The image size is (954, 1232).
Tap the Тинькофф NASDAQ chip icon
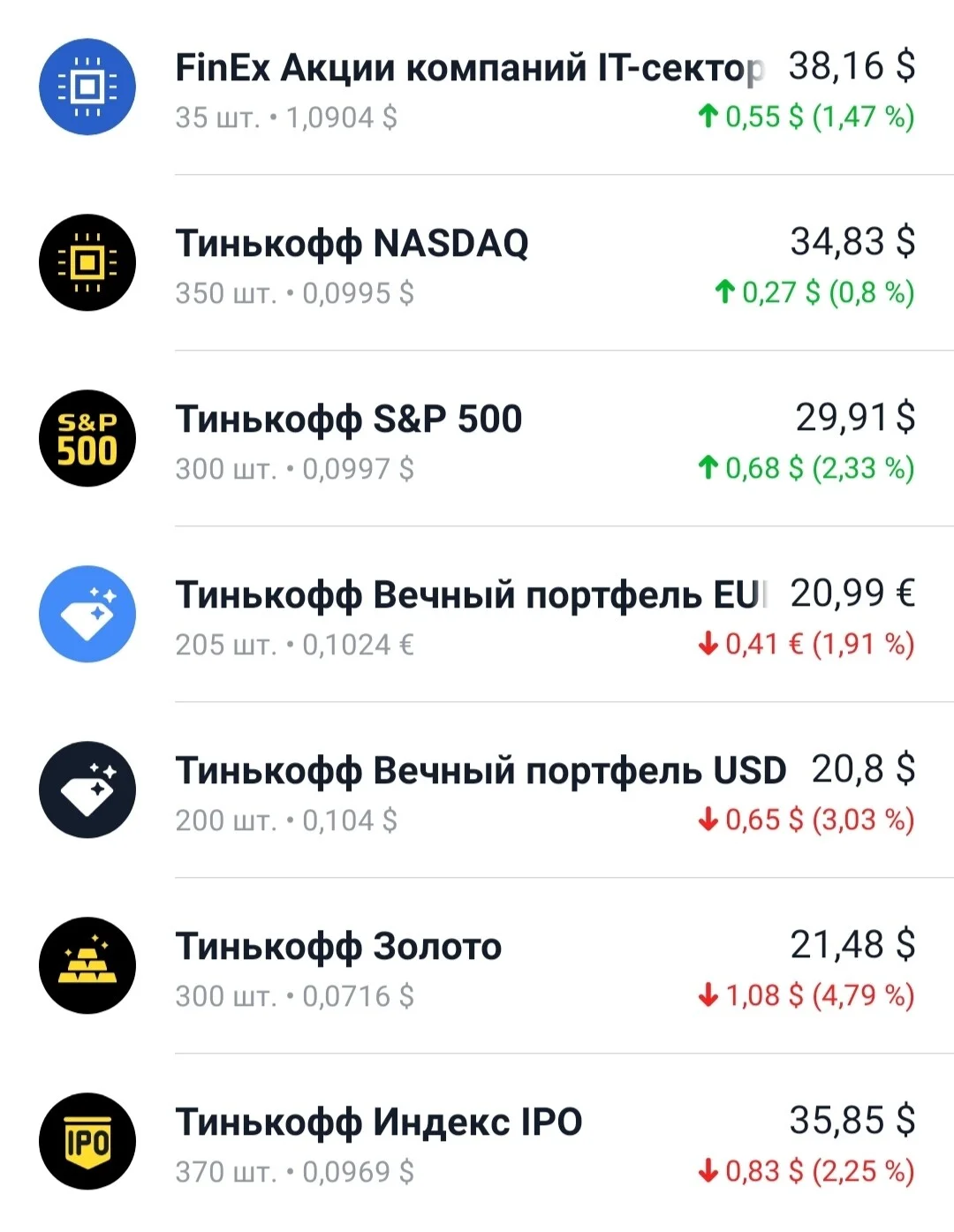point(87,262)
